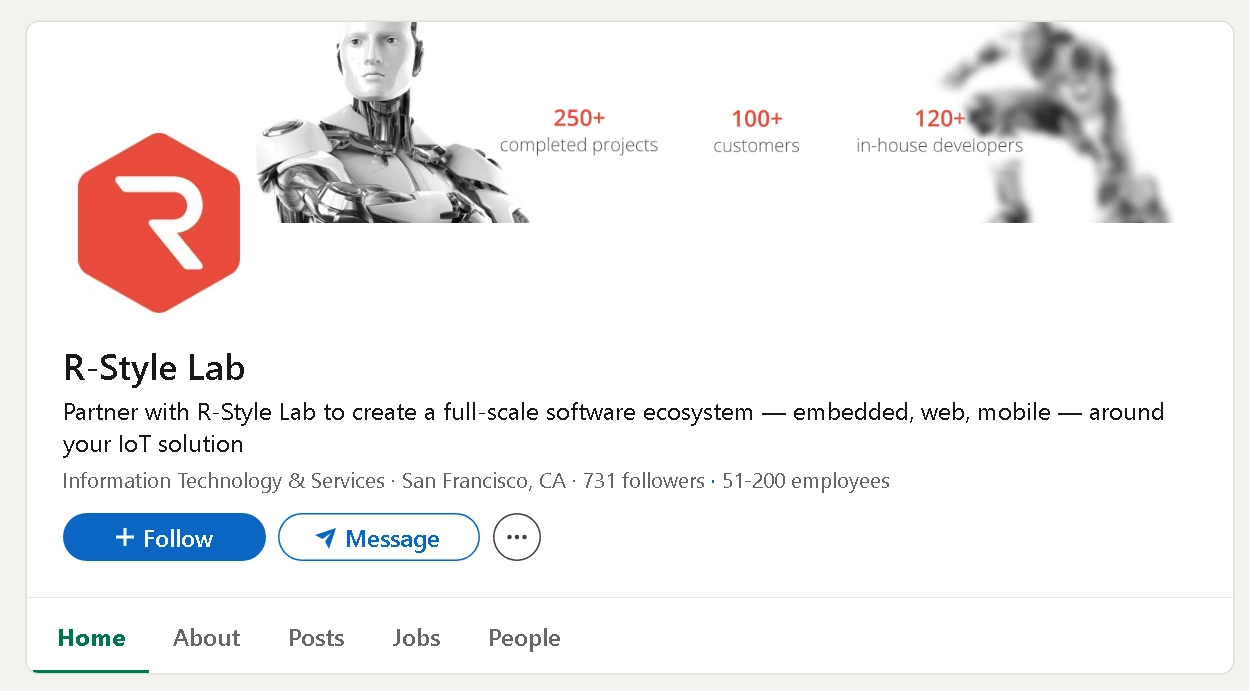This screenshot has height=691, width=1249.
Task: Open the three-dots more options menu
Action: (x=517, y=537)
